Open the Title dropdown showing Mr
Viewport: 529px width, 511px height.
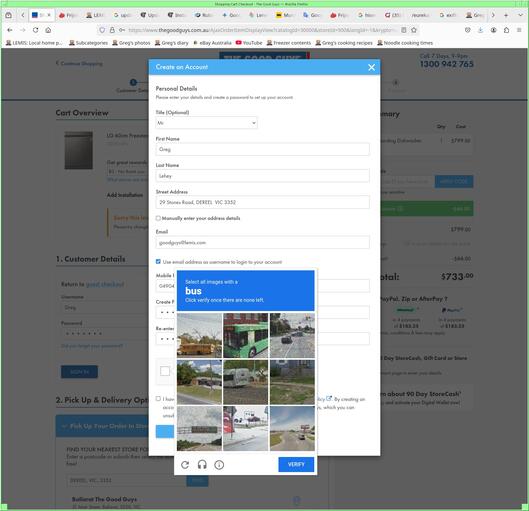coord(206,123)
